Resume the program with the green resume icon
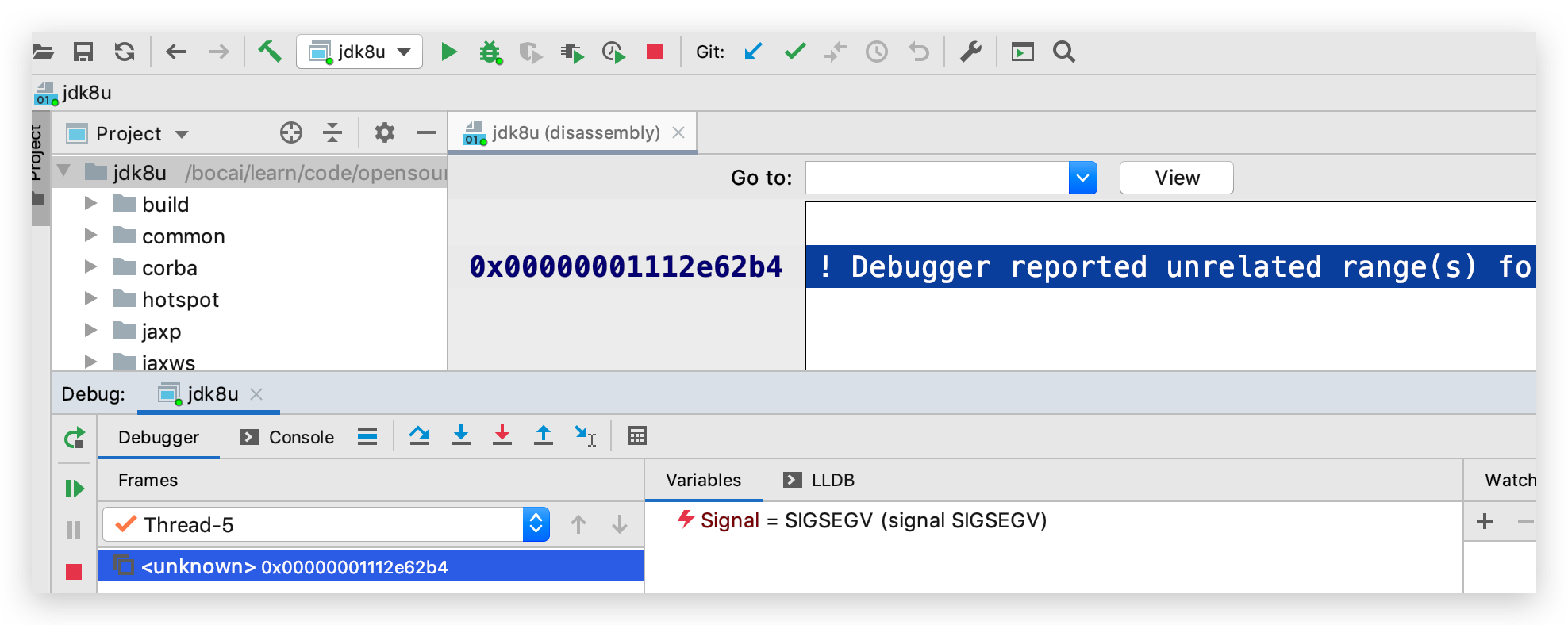Image resolution: width=1568 pixels, height=625 pixels. tap(75, 489)
